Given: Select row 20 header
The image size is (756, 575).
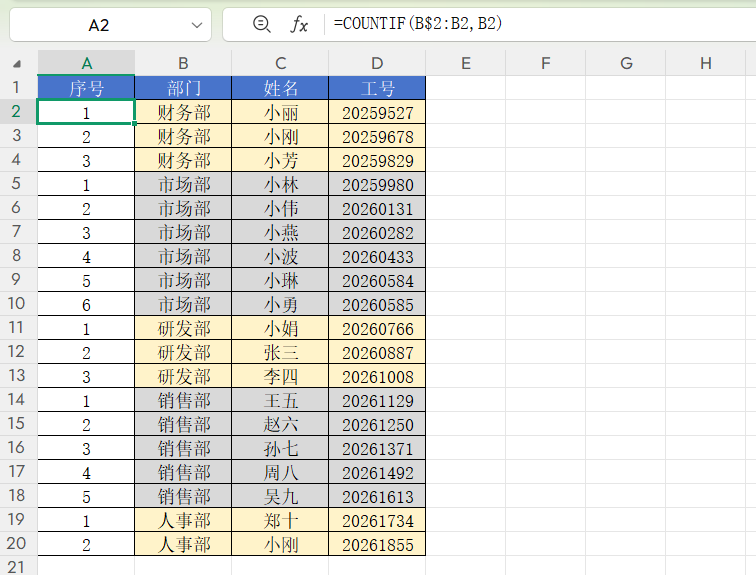Looking at the screenshot, I should click(x=17, y=544).
